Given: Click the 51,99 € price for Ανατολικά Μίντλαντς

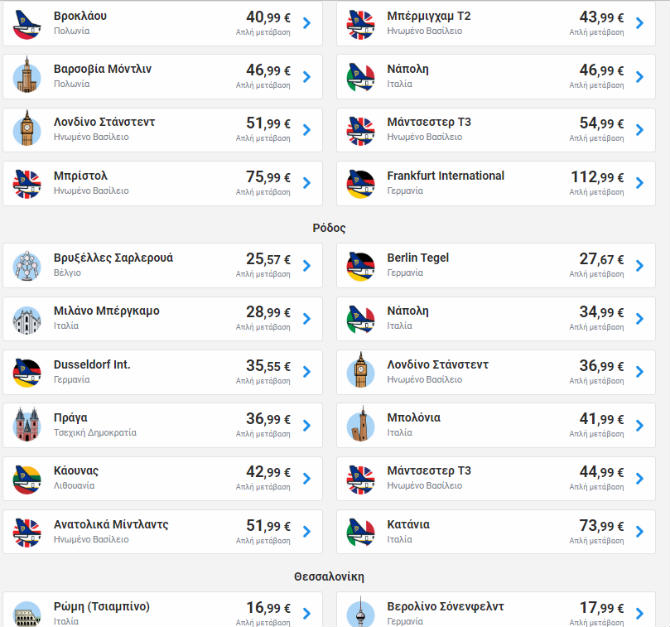Looking at the screenshot, I should tap(268, 526).
